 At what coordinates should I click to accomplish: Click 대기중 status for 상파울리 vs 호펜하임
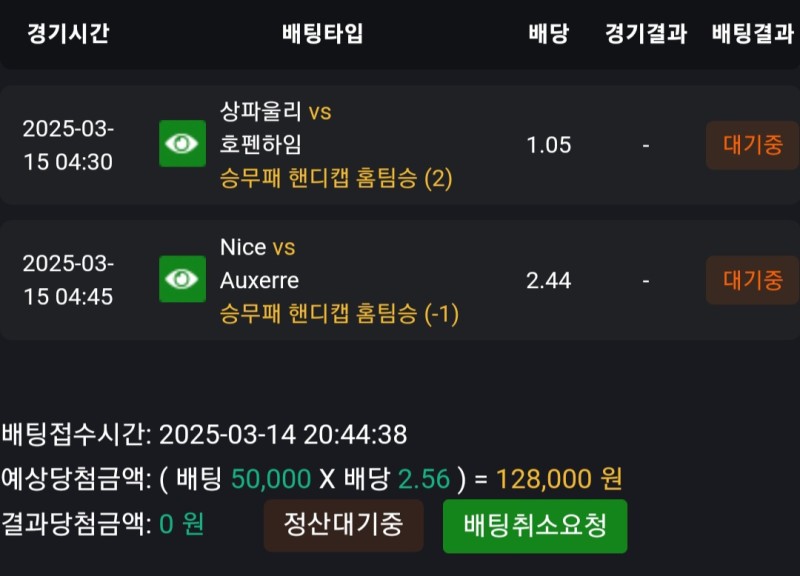tap(752, 144)
